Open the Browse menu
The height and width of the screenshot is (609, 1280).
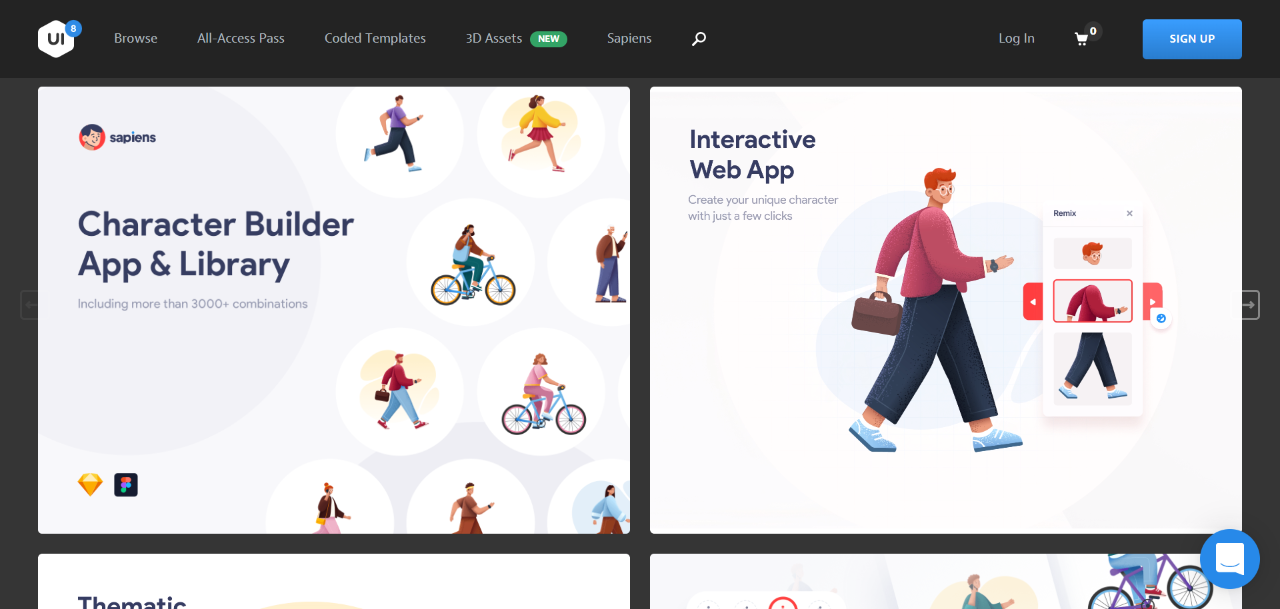136,38
